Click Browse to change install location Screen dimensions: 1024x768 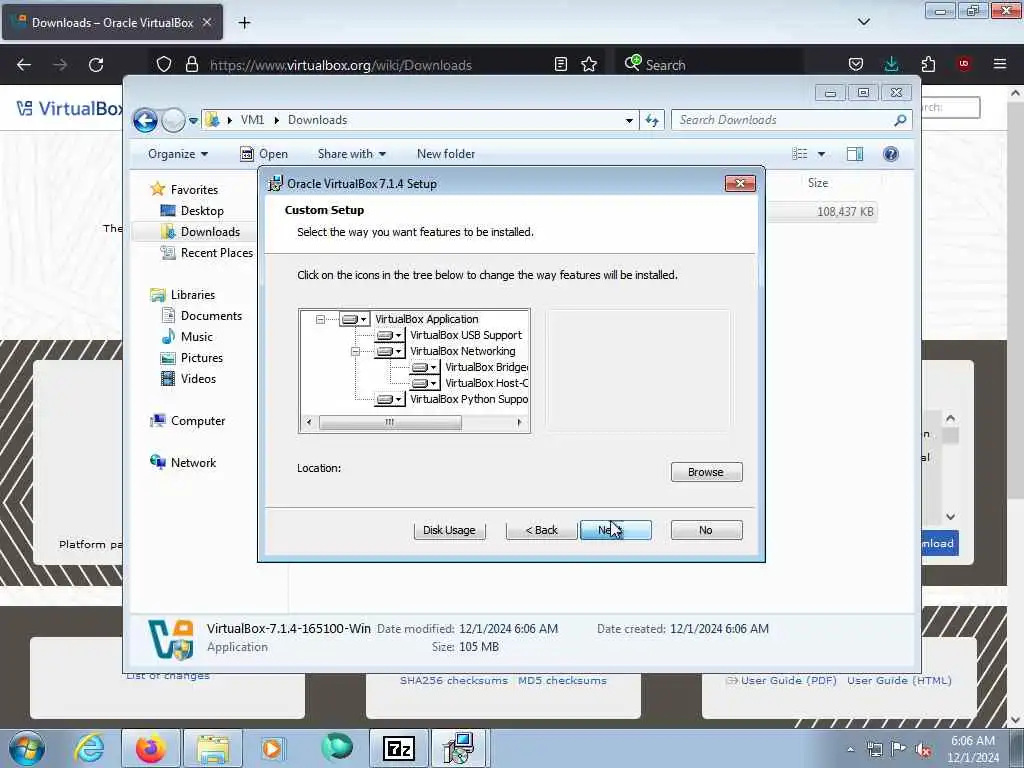pyautogui.click(x=706, y=472)
